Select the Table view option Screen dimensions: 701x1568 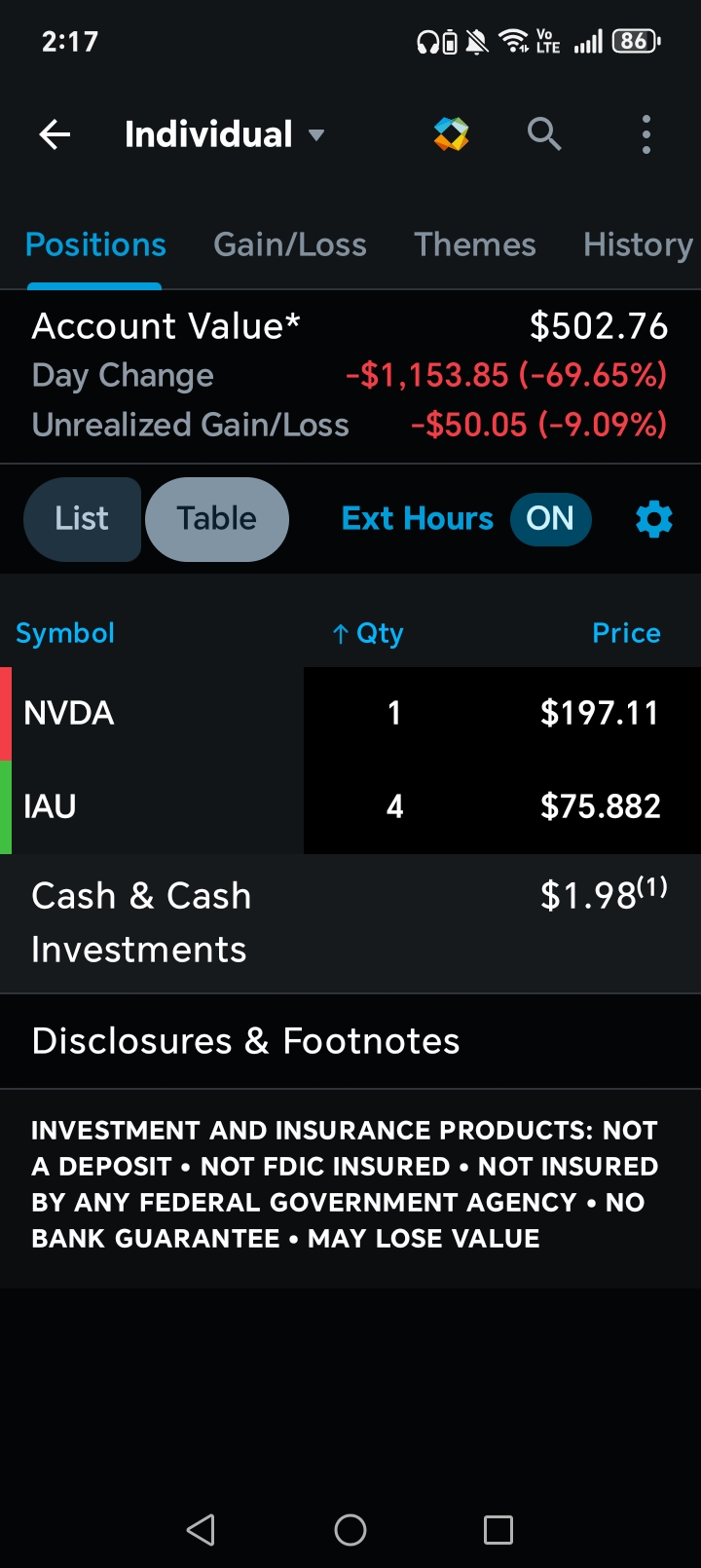(x=216, y=519)
